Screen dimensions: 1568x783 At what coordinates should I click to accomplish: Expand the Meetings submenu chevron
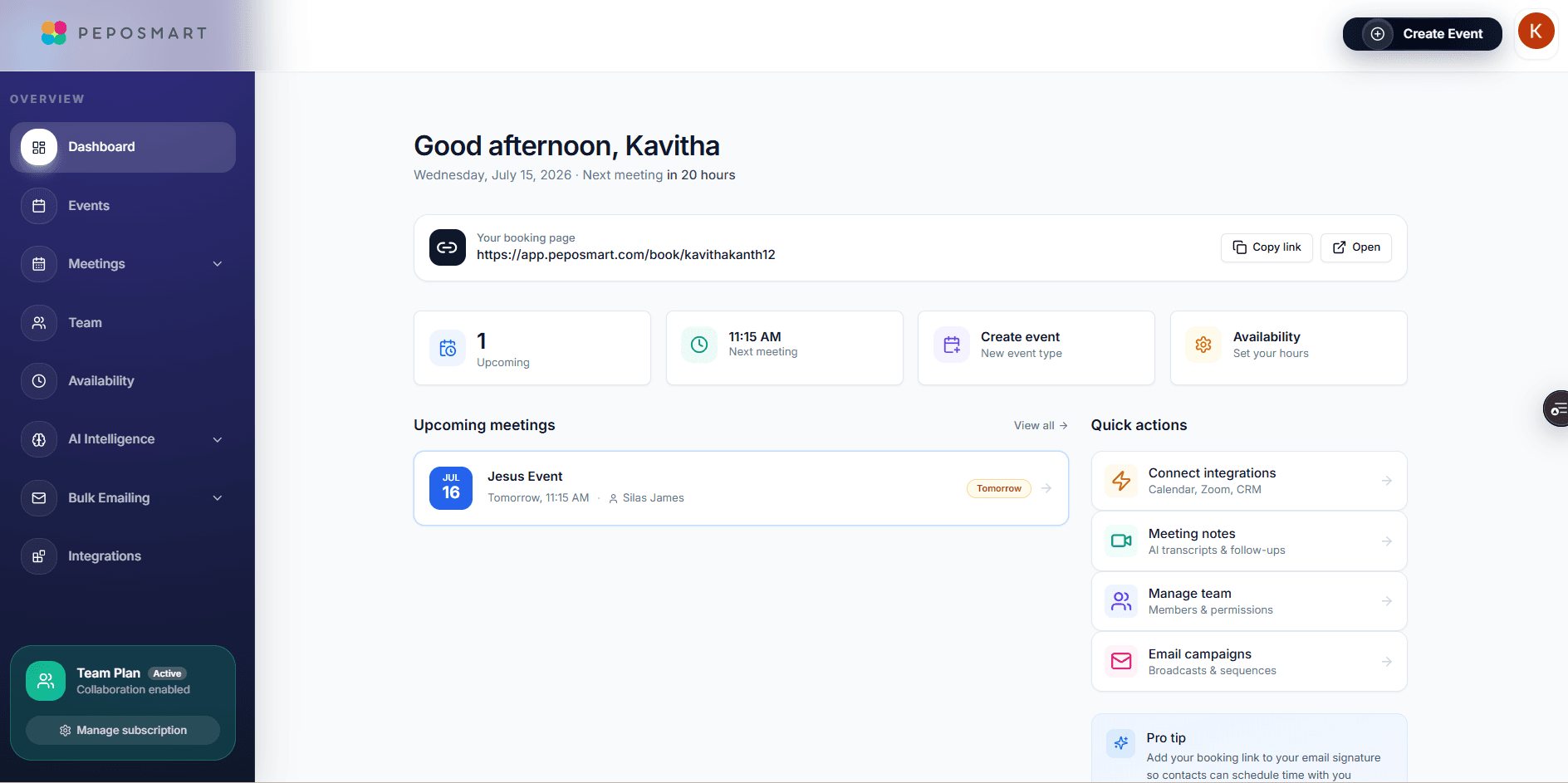tap(218, 264)
